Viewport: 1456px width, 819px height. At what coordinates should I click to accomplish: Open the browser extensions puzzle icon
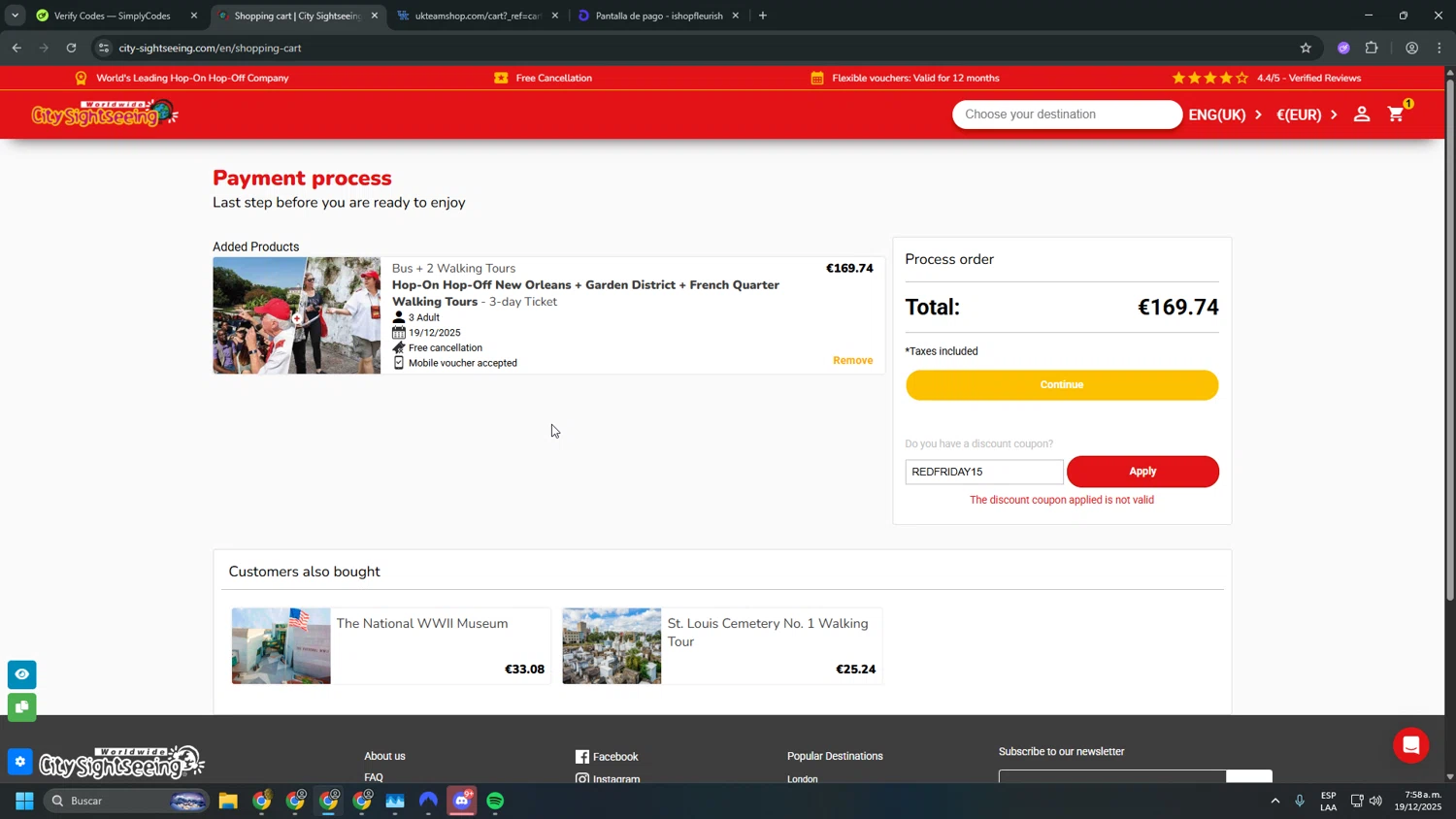click(x=1372, y=48)
